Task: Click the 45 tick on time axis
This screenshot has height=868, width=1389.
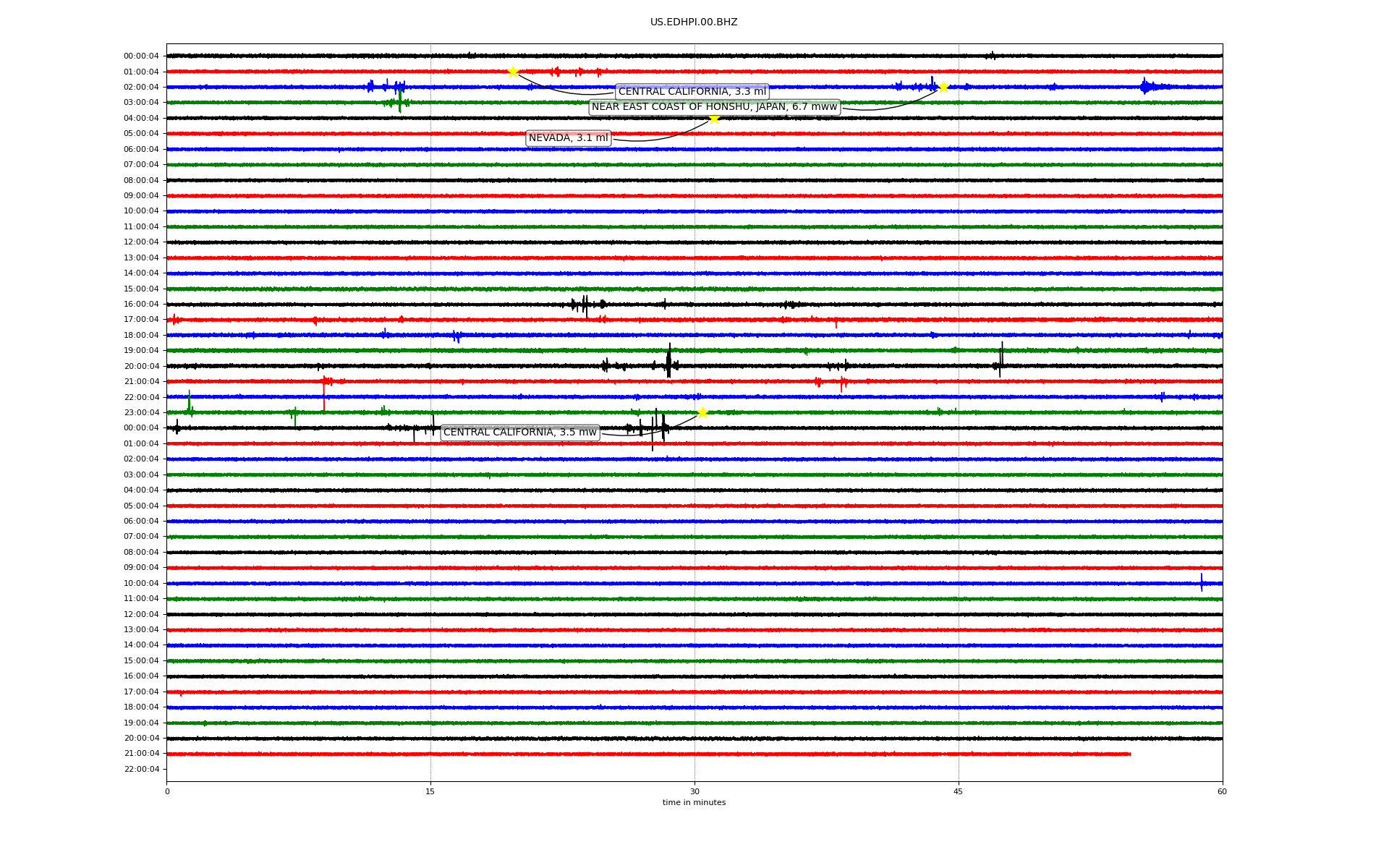Action: coord(959,791)
